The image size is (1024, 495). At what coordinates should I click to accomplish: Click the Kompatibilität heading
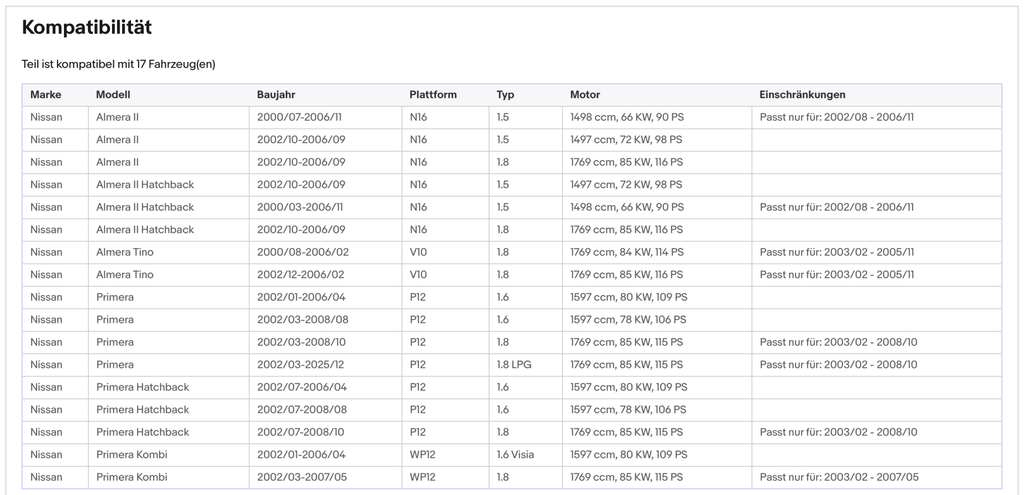[x=87, y=27]
